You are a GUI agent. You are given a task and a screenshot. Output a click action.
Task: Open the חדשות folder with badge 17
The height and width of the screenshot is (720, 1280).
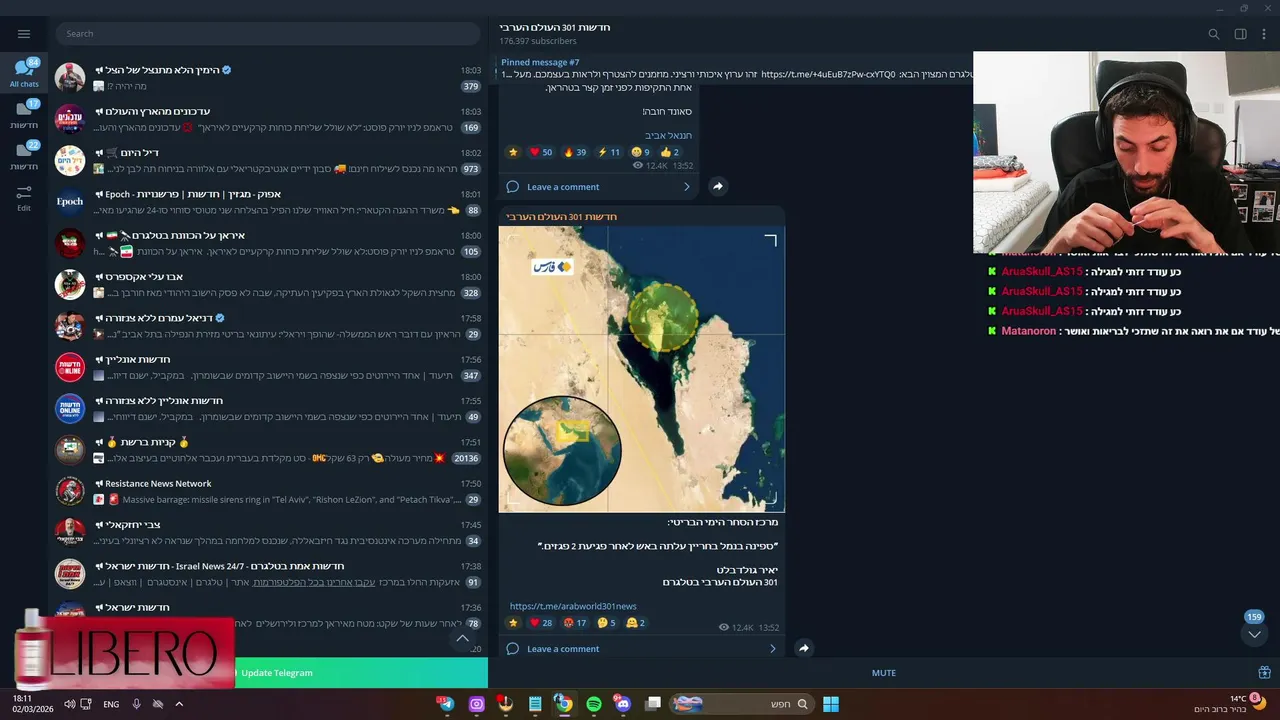tap(24, 114)
